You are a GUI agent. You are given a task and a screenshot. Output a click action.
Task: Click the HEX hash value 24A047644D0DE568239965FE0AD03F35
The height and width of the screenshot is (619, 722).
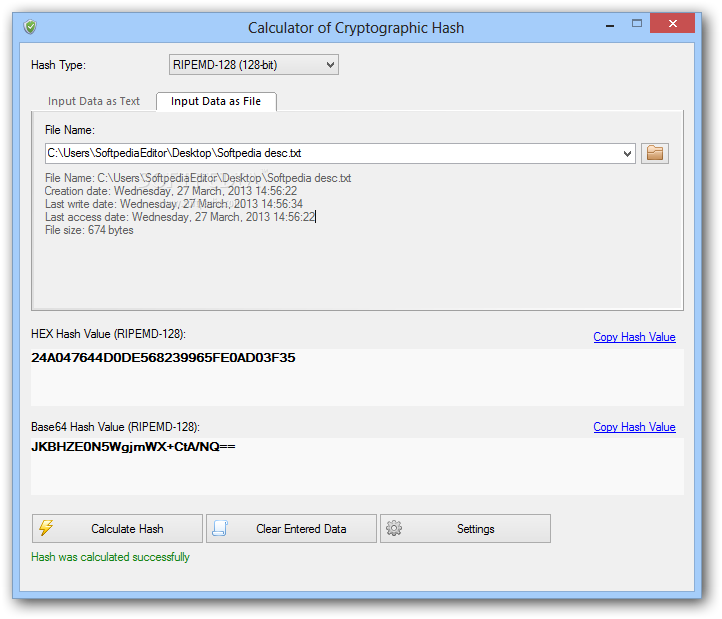(x=163, y=358)
